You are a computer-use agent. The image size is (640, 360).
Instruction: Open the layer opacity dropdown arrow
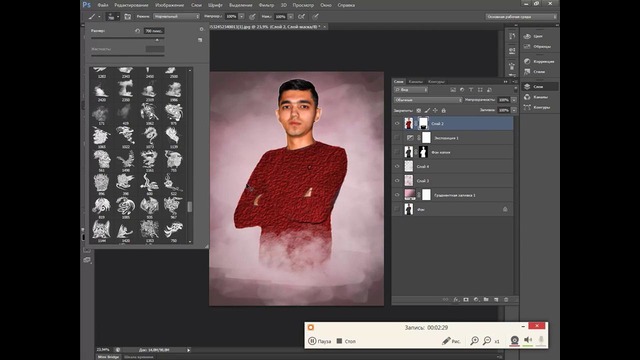click(514, 100)
